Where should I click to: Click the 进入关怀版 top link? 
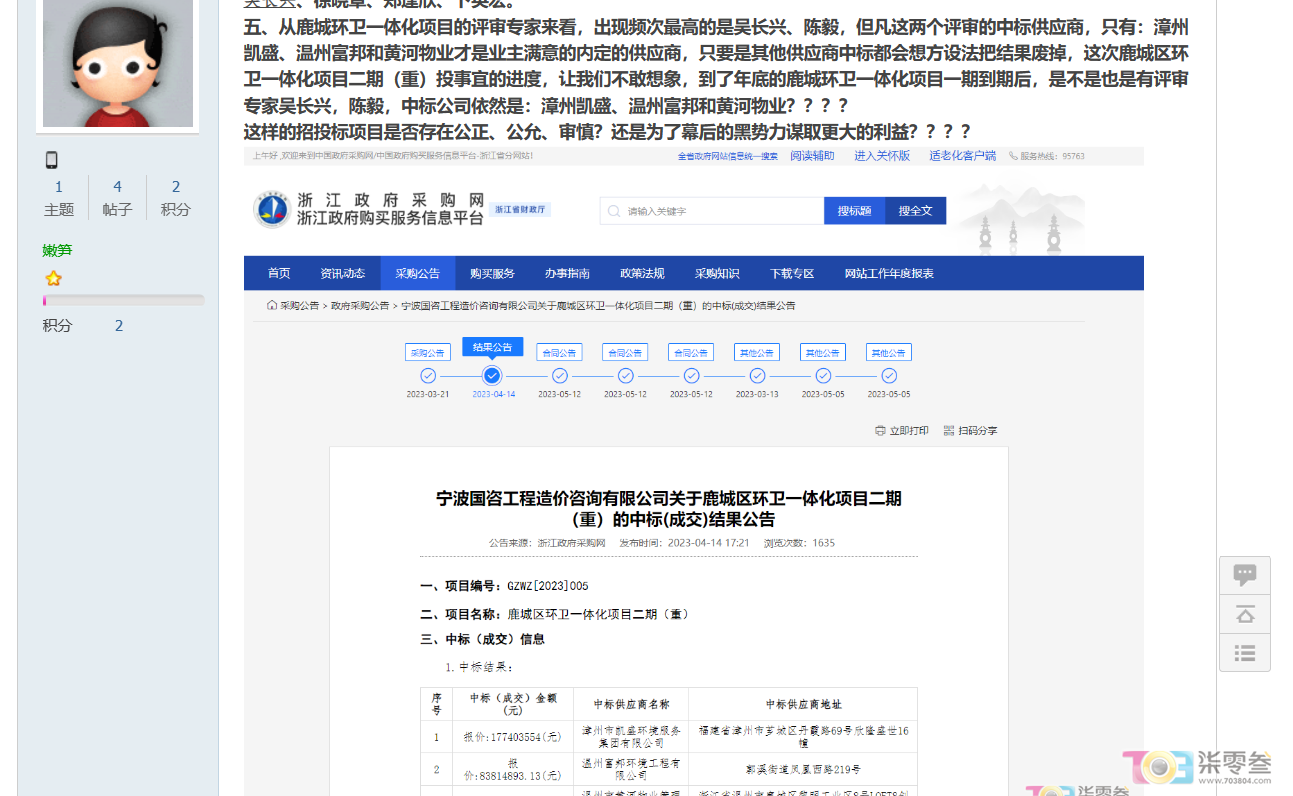coord(882,156)
